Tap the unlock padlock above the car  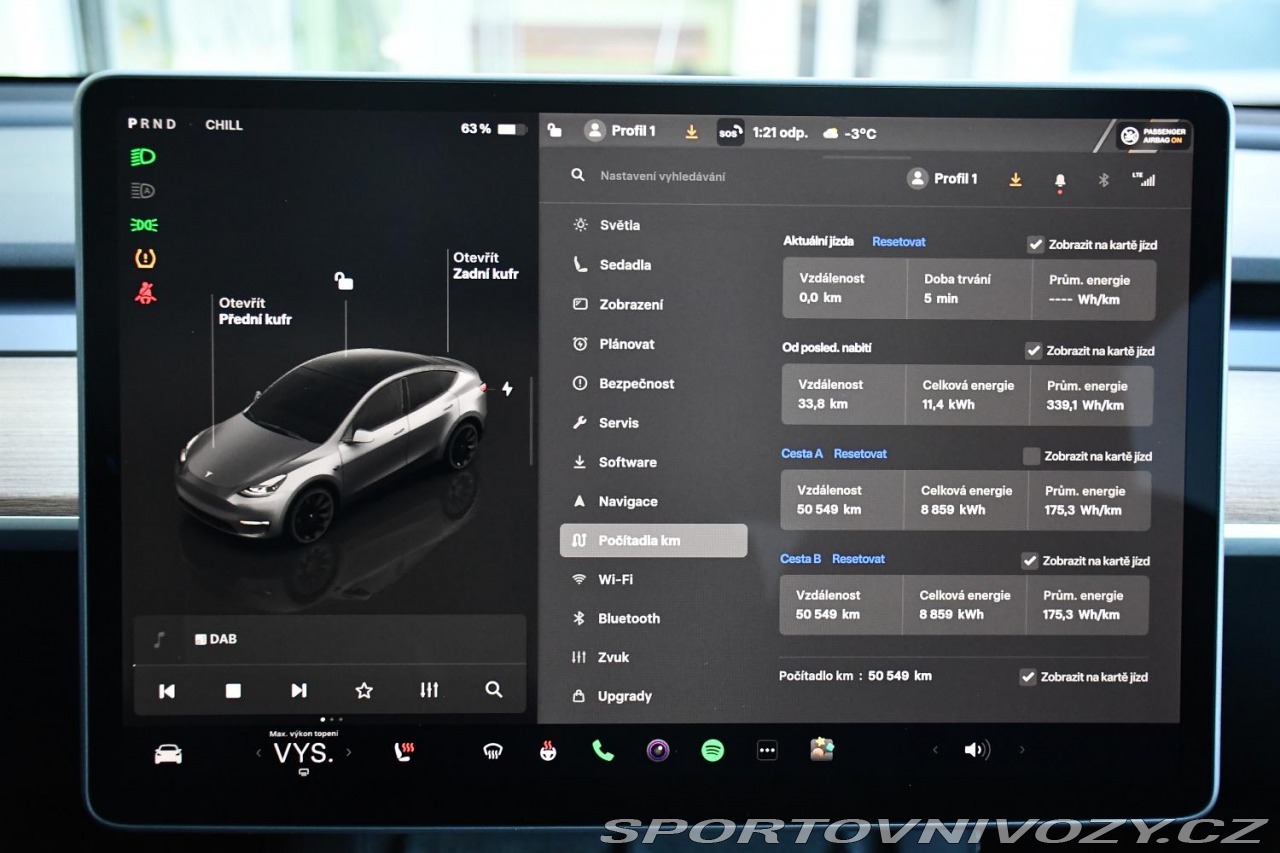click(344, 281)
